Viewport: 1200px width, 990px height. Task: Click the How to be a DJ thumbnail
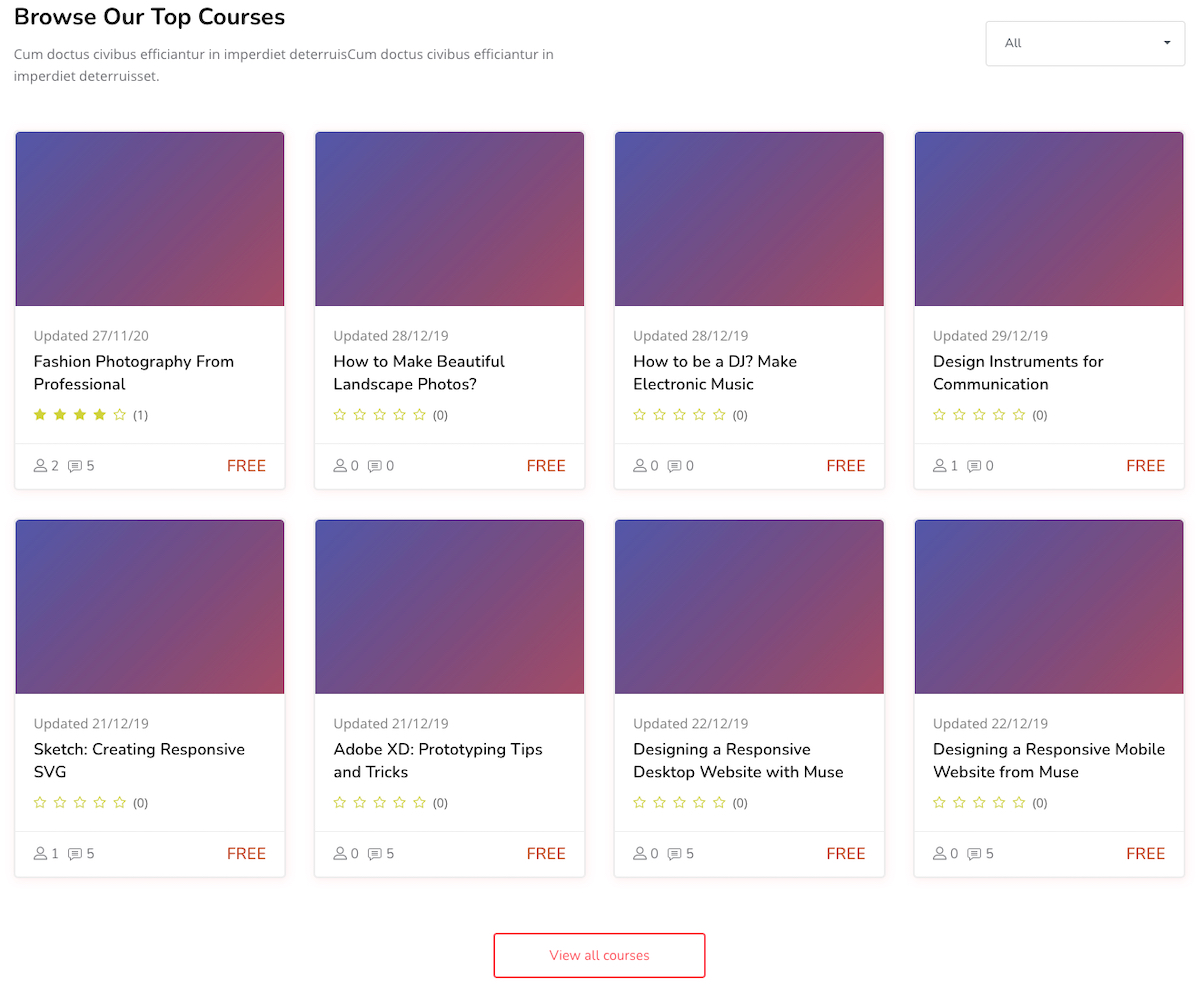pos(749,219)
